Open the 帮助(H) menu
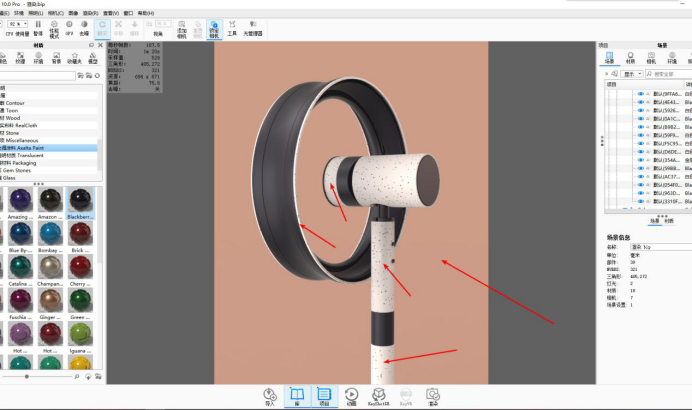The height and width of the screenshot is (410, 692). (x=146, y=13)
